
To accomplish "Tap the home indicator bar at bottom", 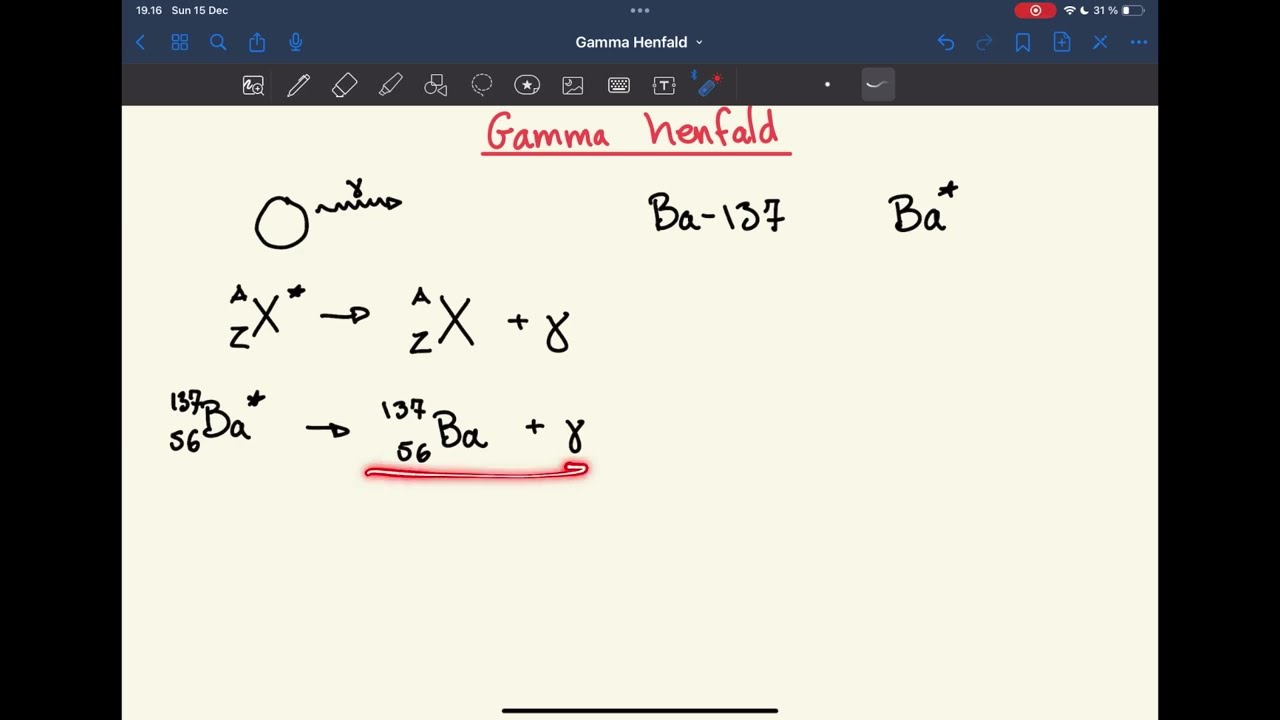I will point(640,710).
